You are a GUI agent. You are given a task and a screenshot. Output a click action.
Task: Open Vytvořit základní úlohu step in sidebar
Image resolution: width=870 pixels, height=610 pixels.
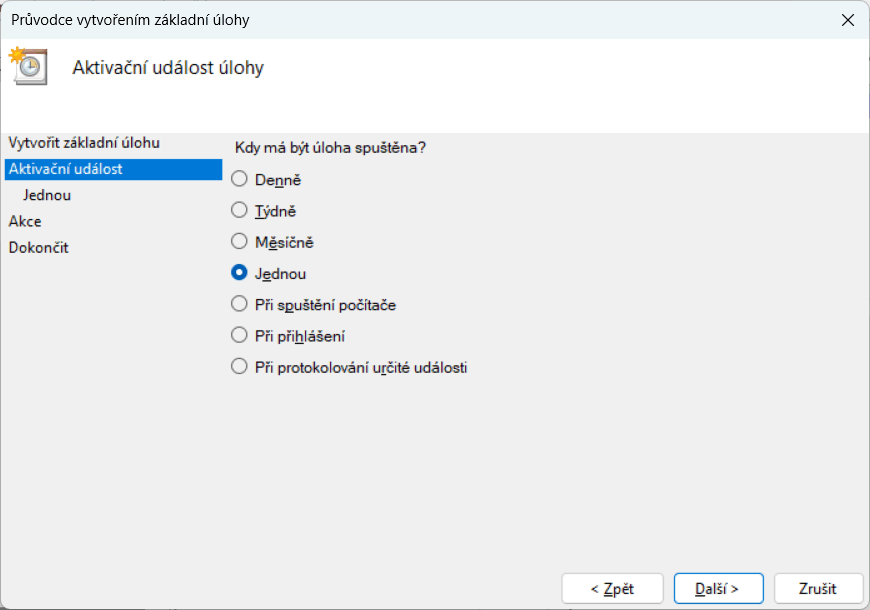pos(84,143)
